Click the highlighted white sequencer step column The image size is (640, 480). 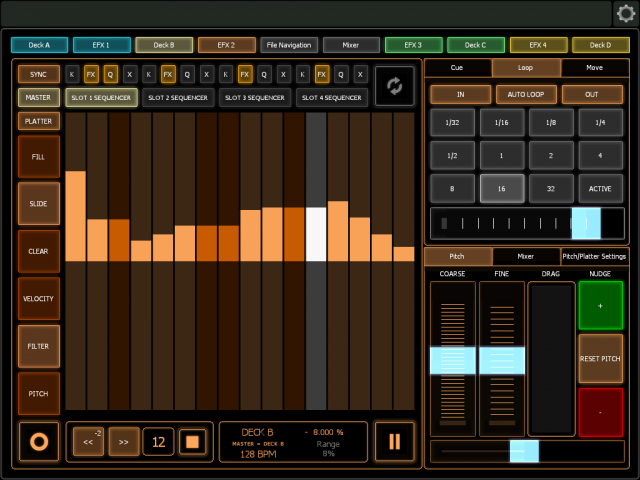(316, 260)
